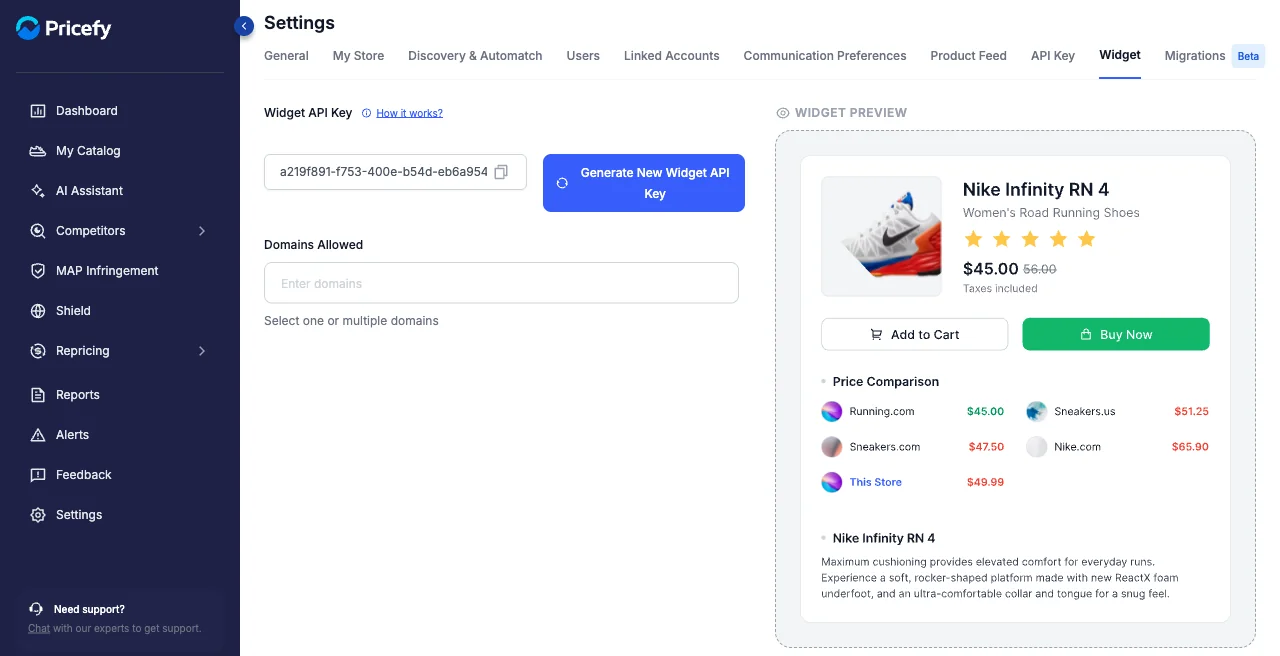Click the Sneakers.com store logo
This screenshot has height=656, width=1280.
tap(832, 447)
